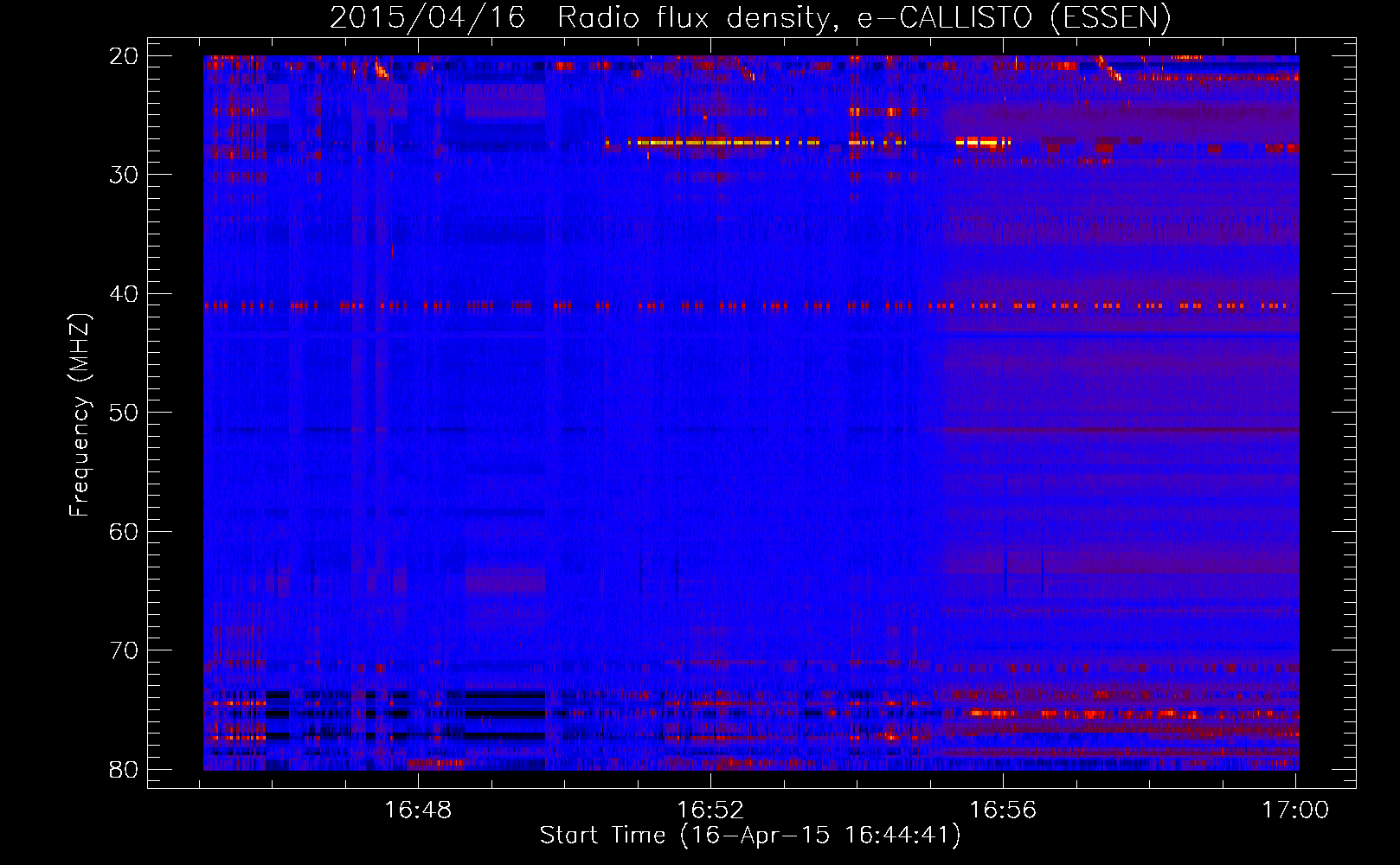Click the 16:56 time tick label
Screen dimensions: 1400x865
[x=1003, y=810]
